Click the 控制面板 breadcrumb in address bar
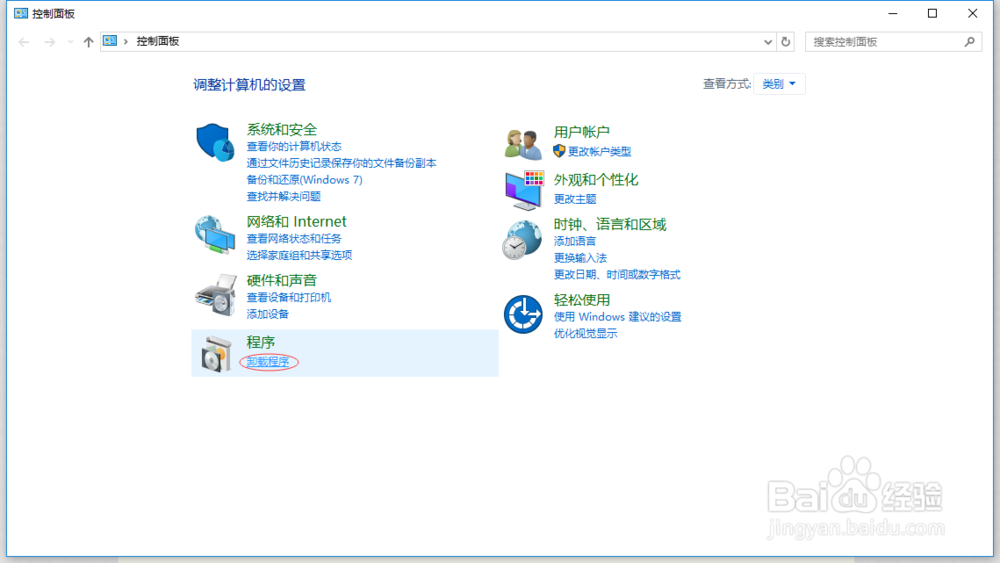 (x=158, y=41)
